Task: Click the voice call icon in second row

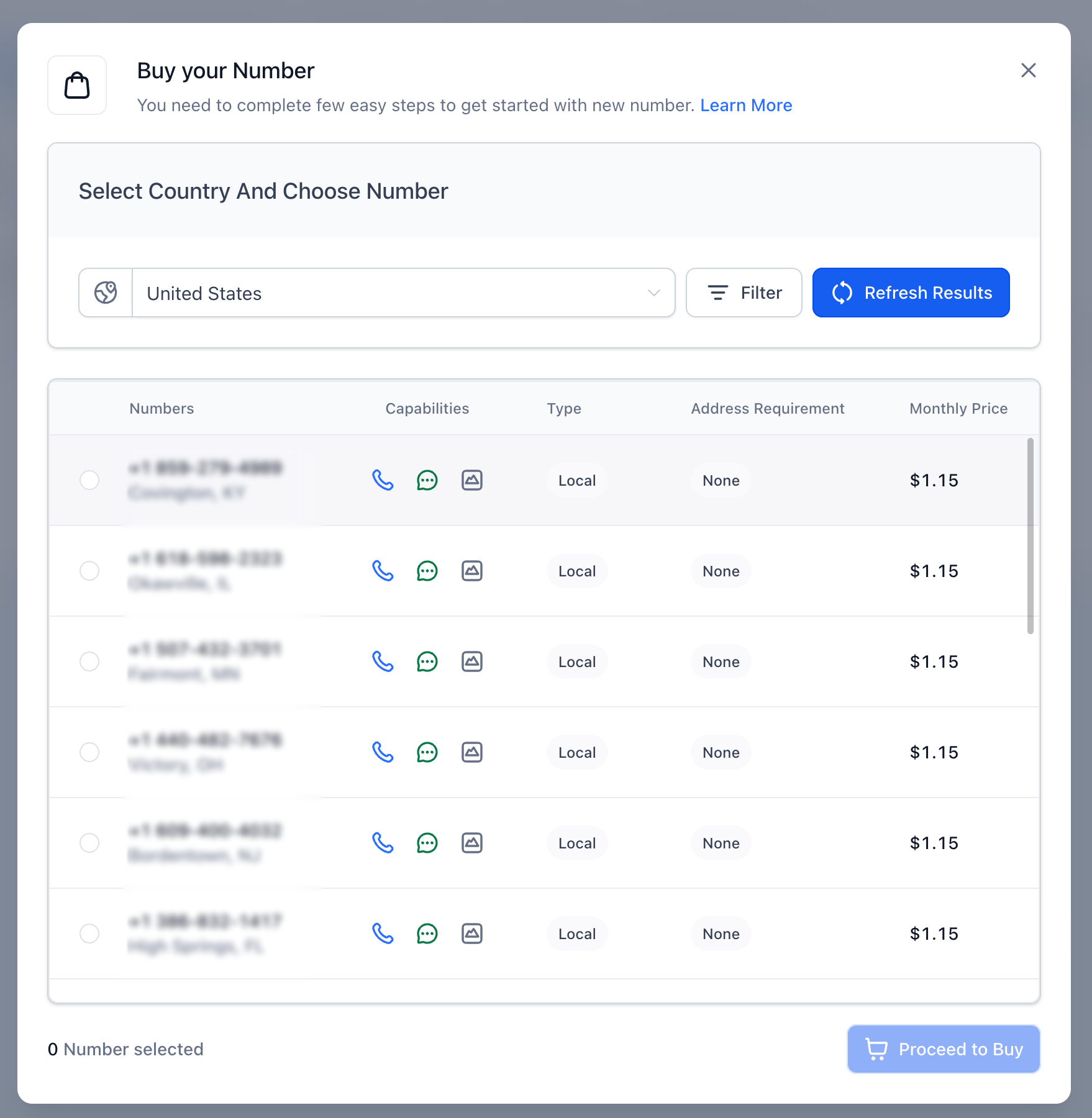Action: (383, 571)
